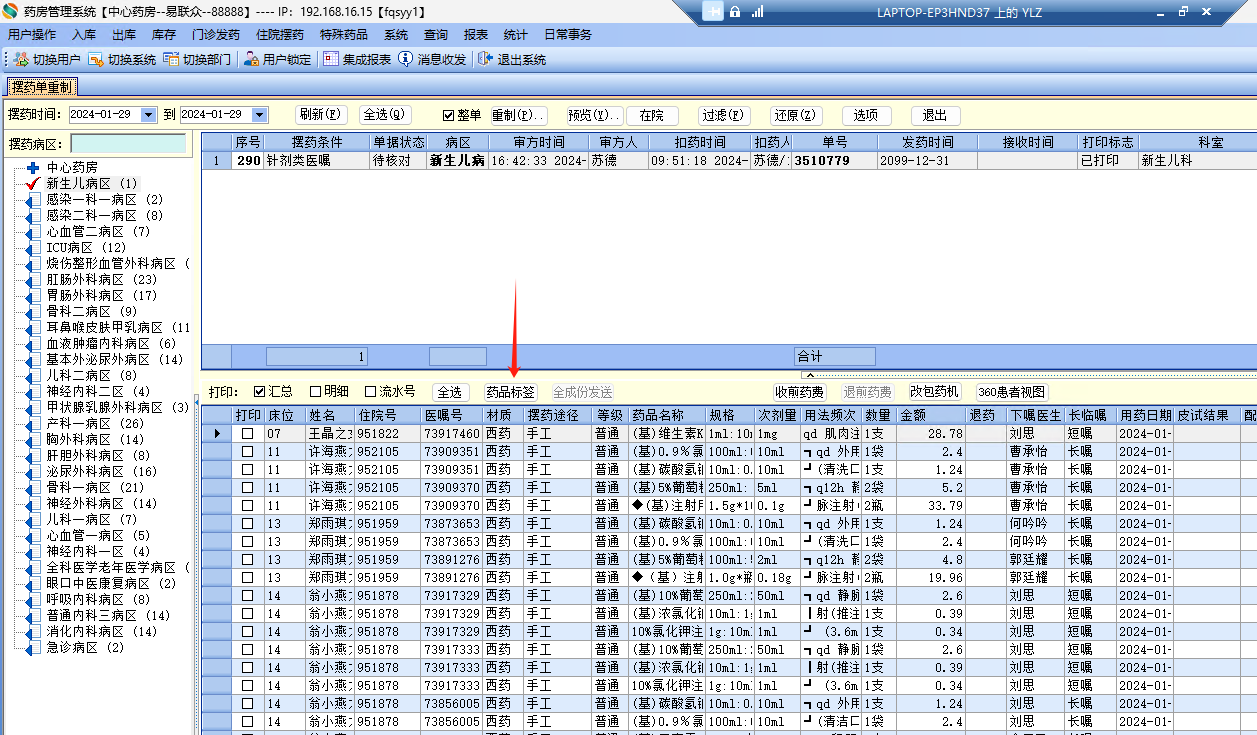Select 消化内科病区 in ward tree

pos(101,632)
